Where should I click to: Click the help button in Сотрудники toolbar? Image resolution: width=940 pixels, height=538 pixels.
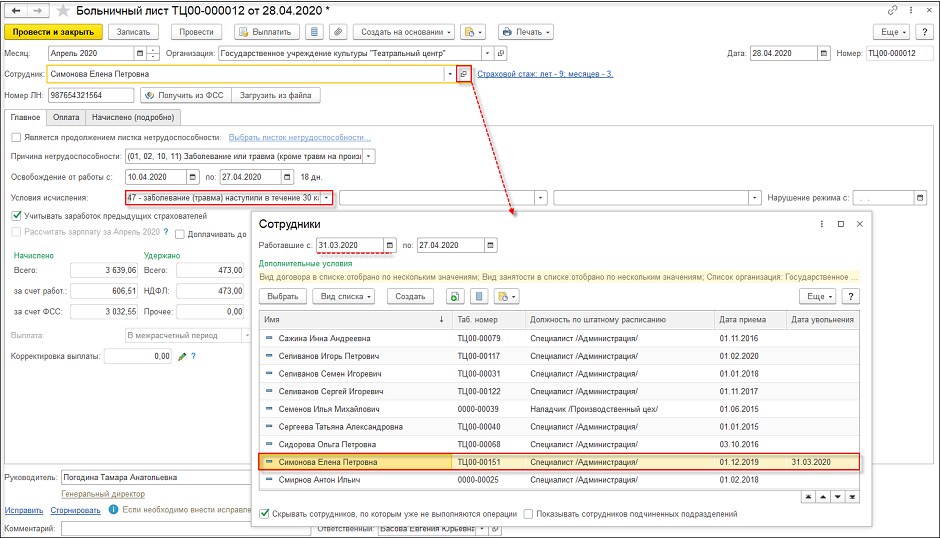click(851, 297)
